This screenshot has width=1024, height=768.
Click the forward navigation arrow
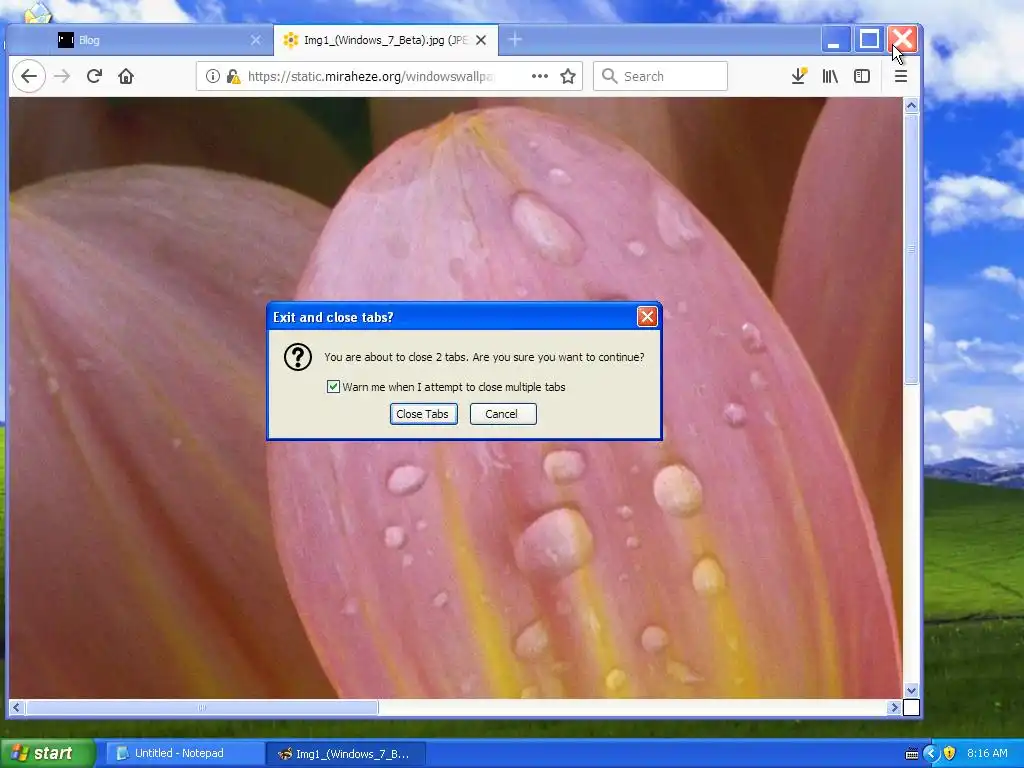62,76
